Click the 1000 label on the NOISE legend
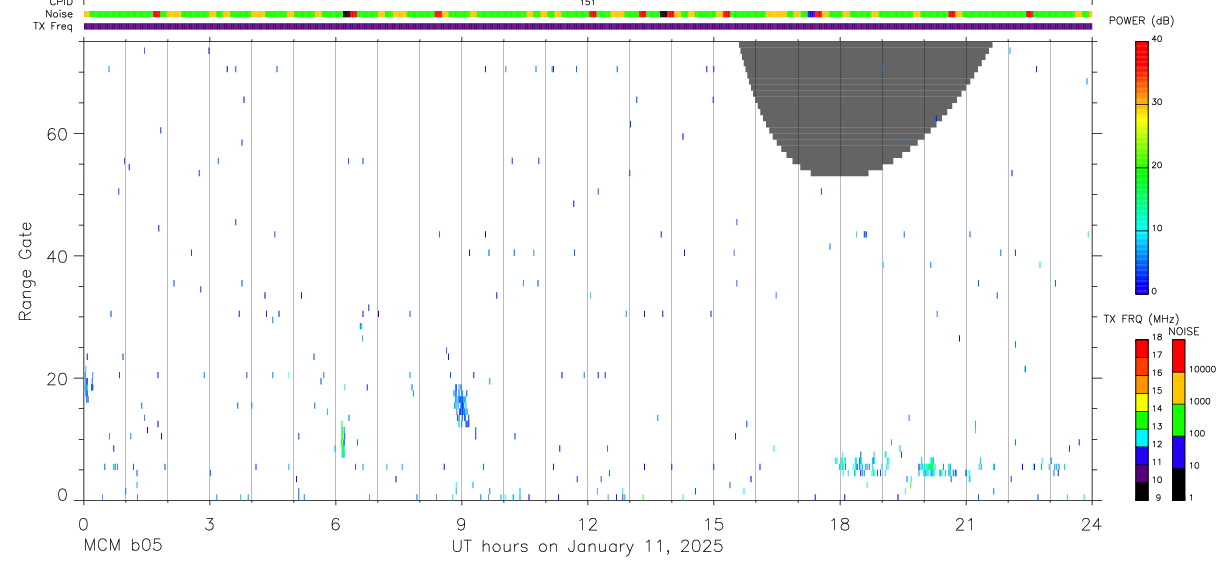Viewport: 1228px width, 567px height. point(1201,401)
